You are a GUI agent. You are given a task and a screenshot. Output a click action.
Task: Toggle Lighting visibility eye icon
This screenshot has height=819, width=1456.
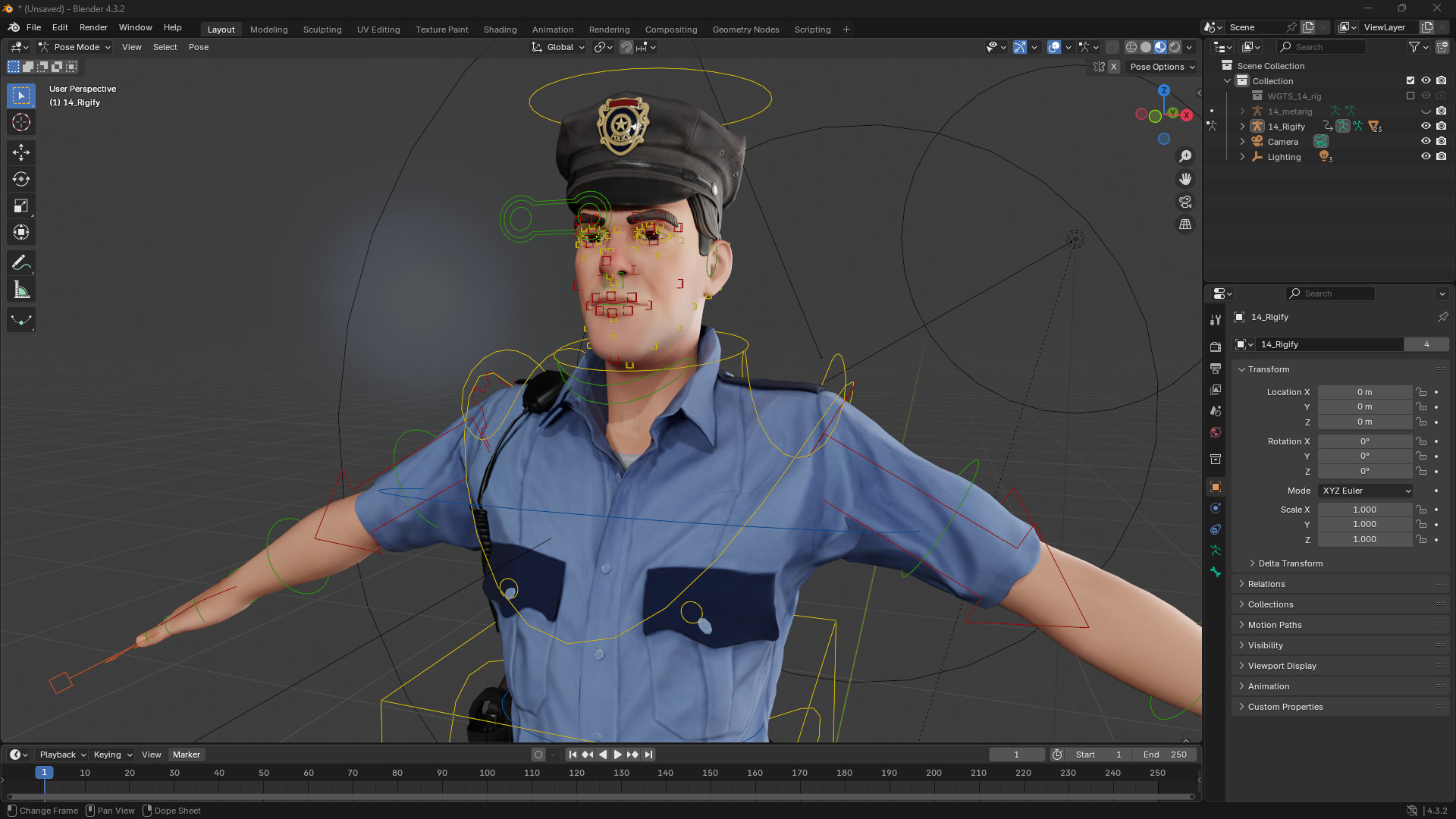[1426, 156]
